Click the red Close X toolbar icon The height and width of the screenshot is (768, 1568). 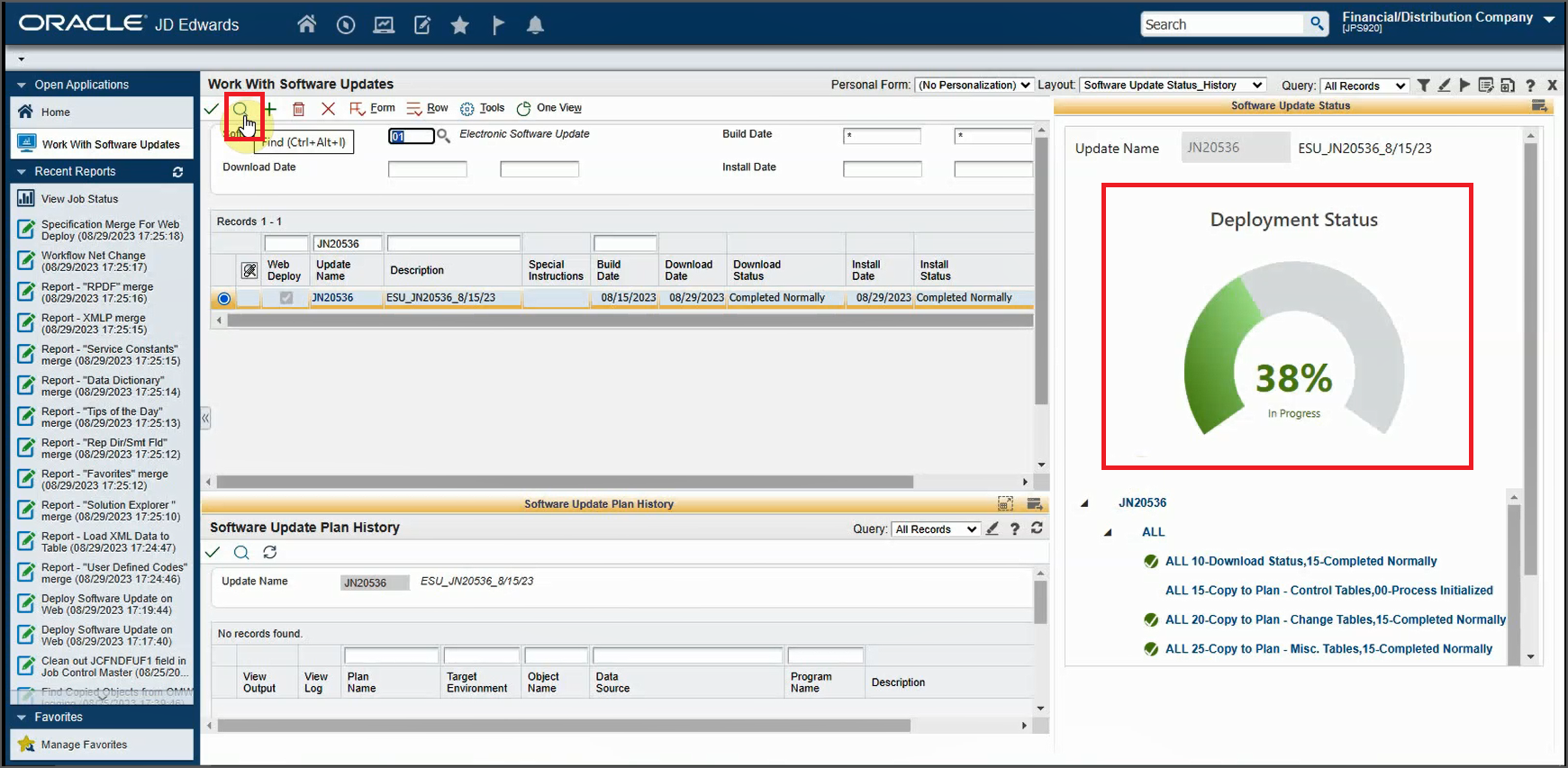[x=329, y=109]
